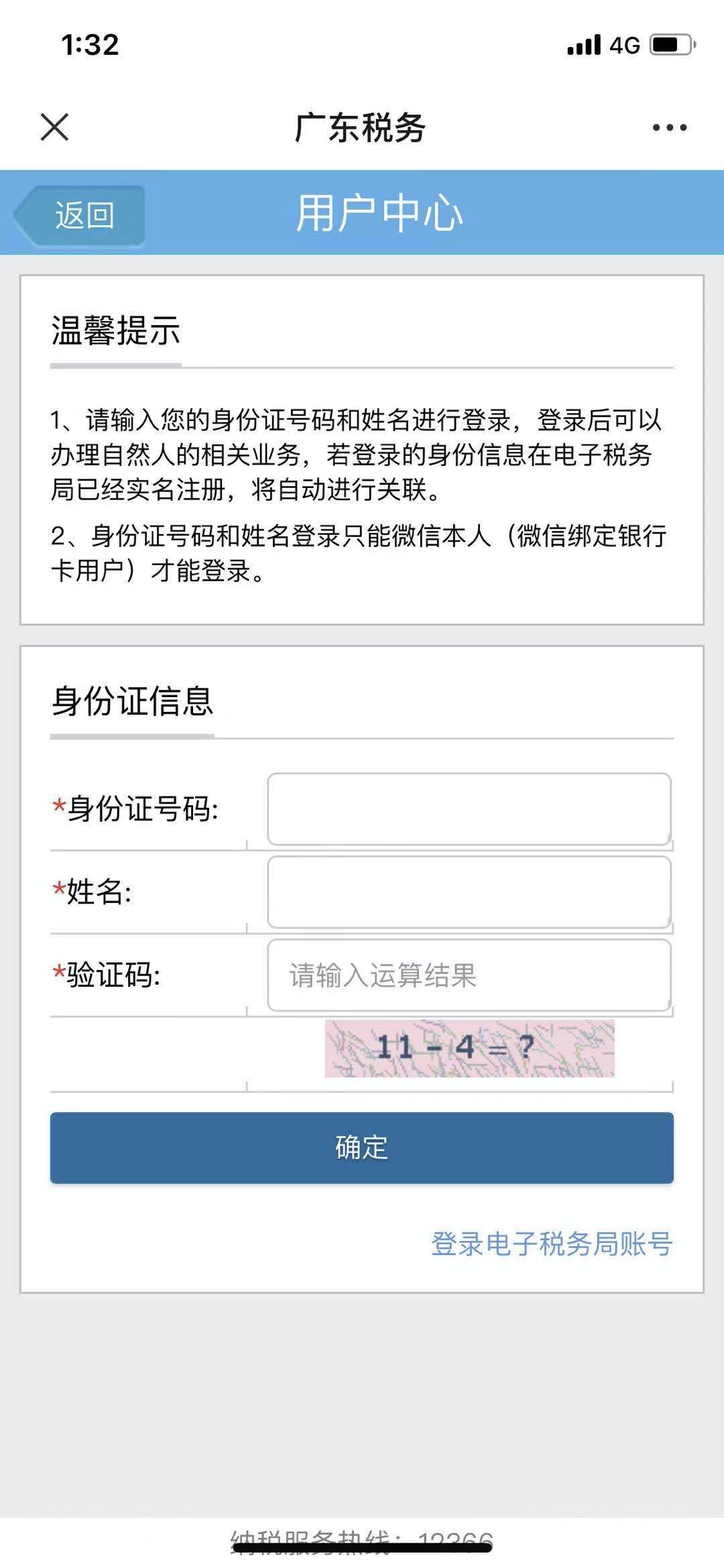Tap the 身份证信息 section heading
This screenshot has width=724, height=1568.
[x=132, y=701]
